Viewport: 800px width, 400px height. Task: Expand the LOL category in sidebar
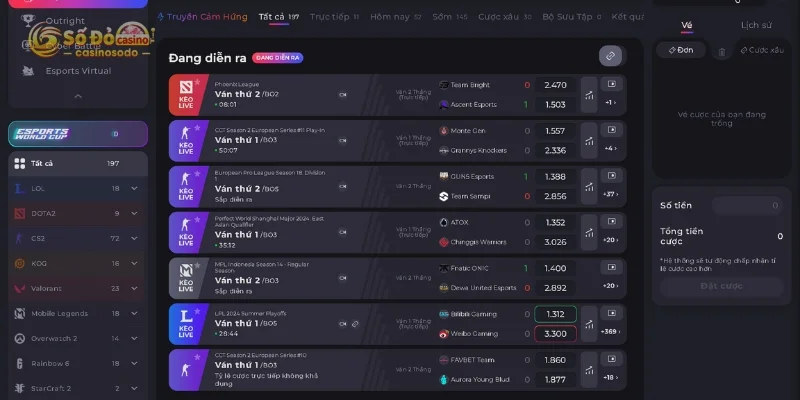134,188
